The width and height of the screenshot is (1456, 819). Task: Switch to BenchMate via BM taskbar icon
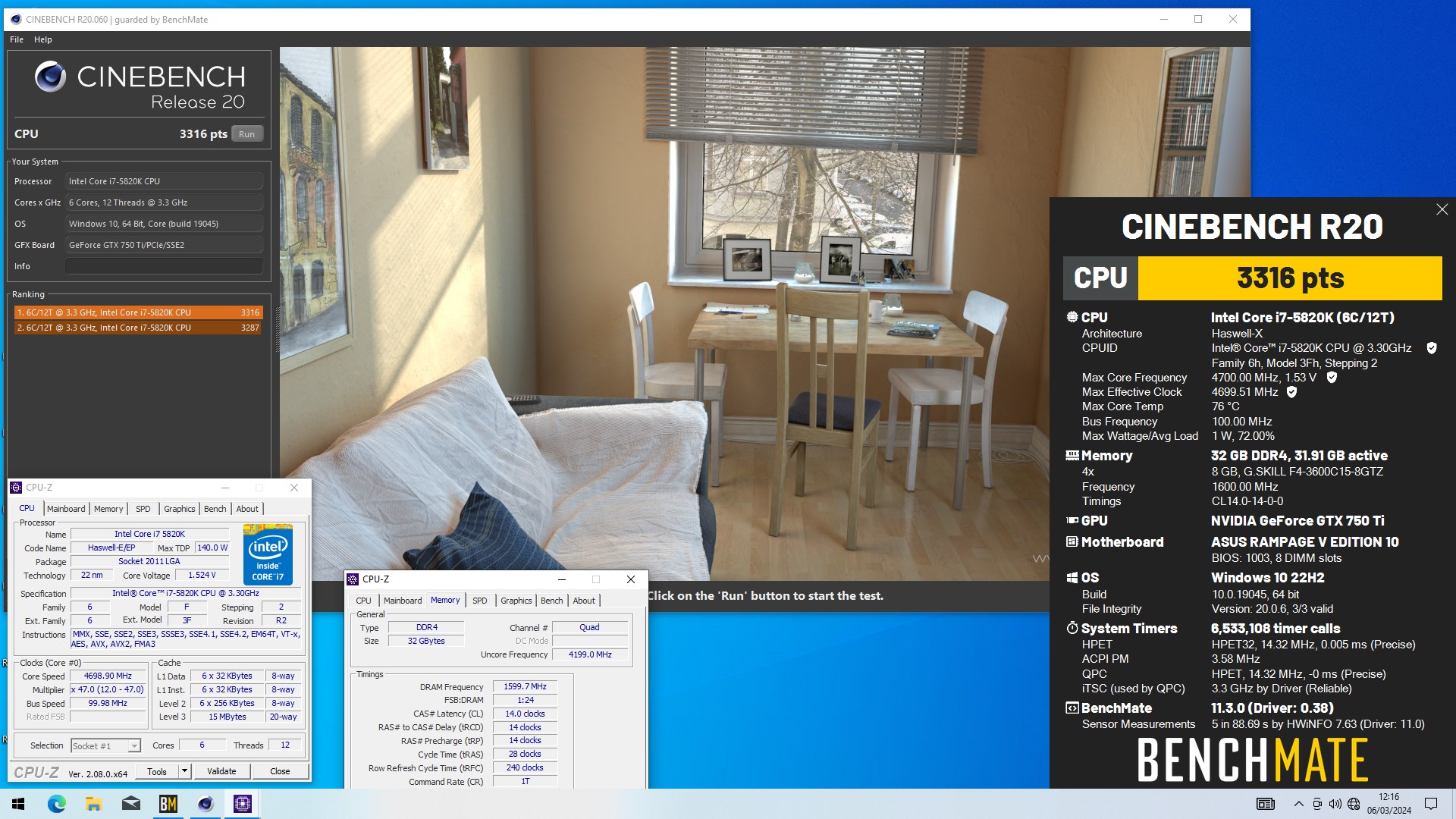(168, 804)
